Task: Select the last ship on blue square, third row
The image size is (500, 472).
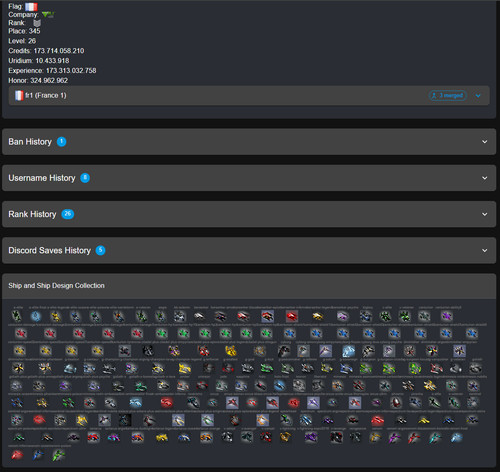Action: (459, 351)
